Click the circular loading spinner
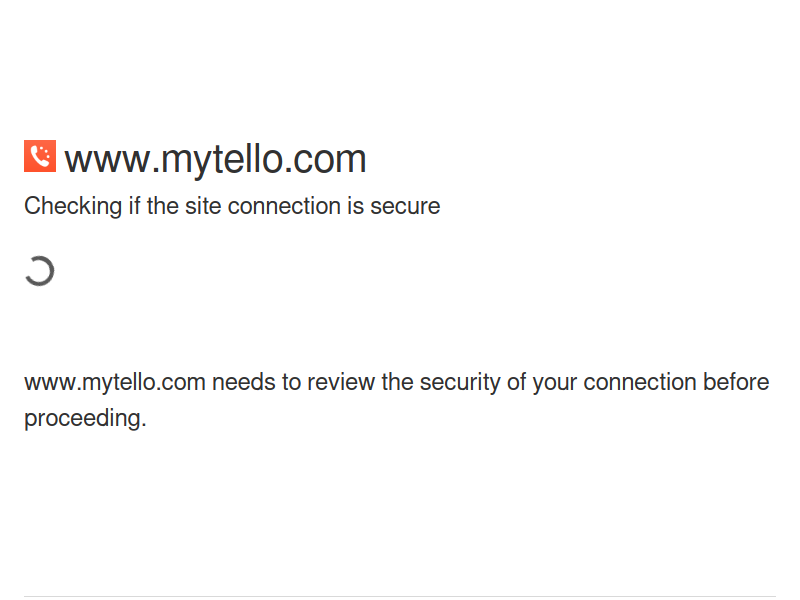The height and width of the screenshot is (600, 800). click(39, 271)
